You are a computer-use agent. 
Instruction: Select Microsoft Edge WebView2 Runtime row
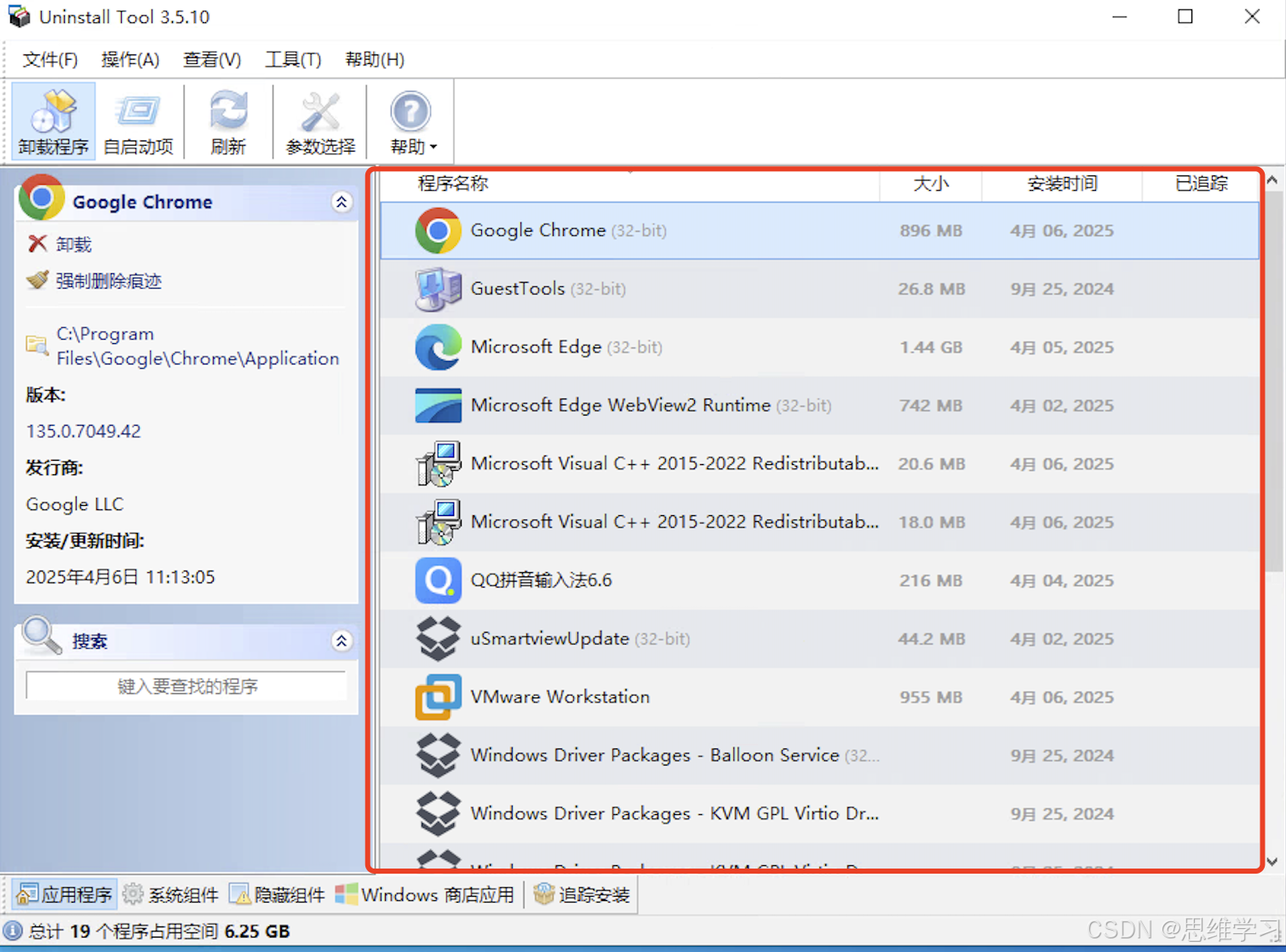(819, 405)
